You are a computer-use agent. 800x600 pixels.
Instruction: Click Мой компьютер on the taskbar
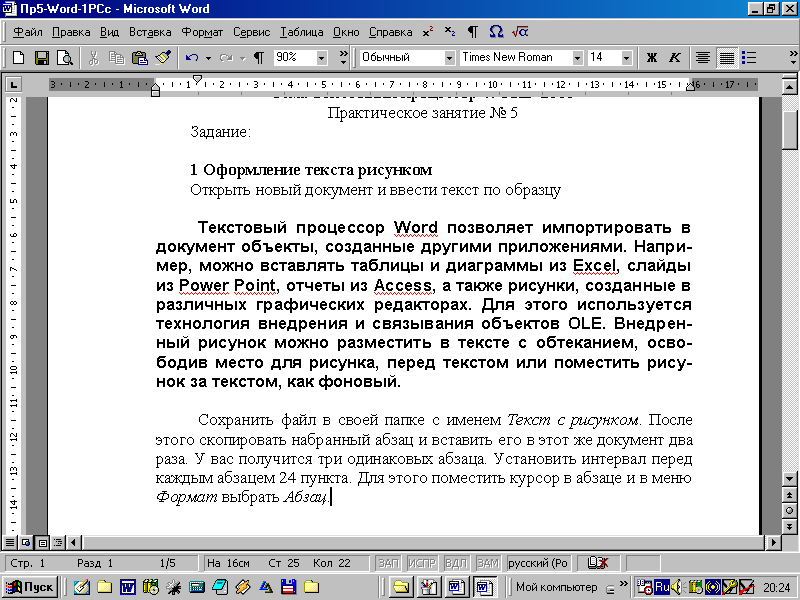click(556, 587)
